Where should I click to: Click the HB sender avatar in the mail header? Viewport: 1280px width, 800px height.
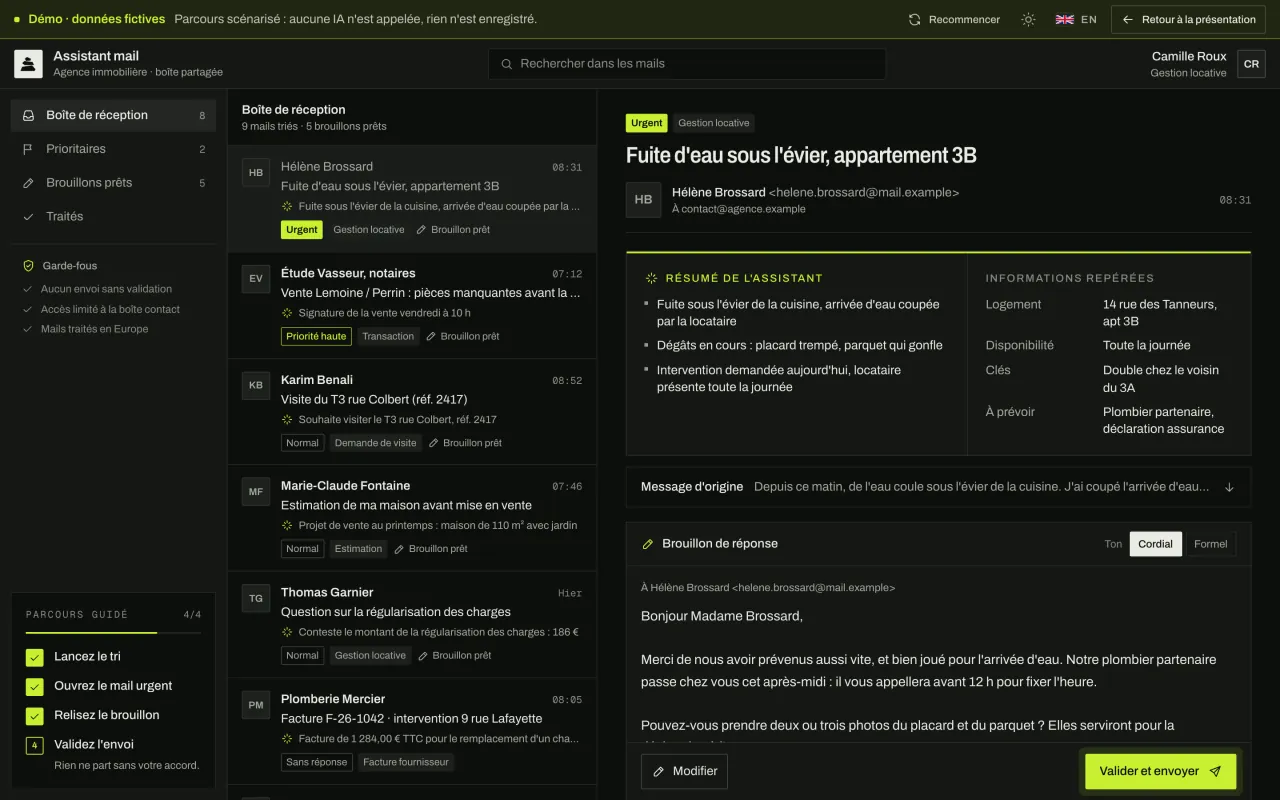tap(643, 200)
